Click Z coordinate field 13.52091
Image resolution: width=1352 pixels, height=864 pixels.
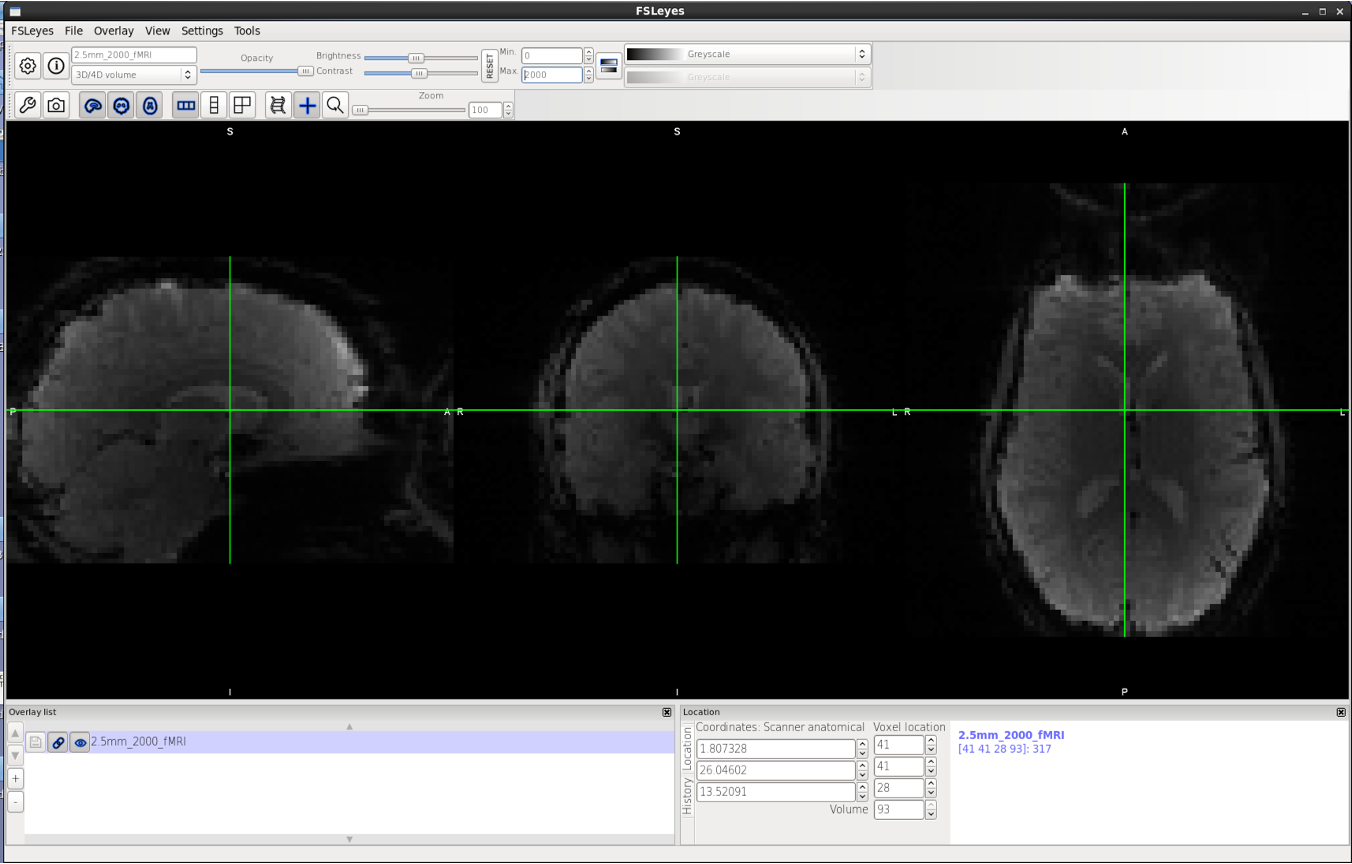(x=776, y=791)
